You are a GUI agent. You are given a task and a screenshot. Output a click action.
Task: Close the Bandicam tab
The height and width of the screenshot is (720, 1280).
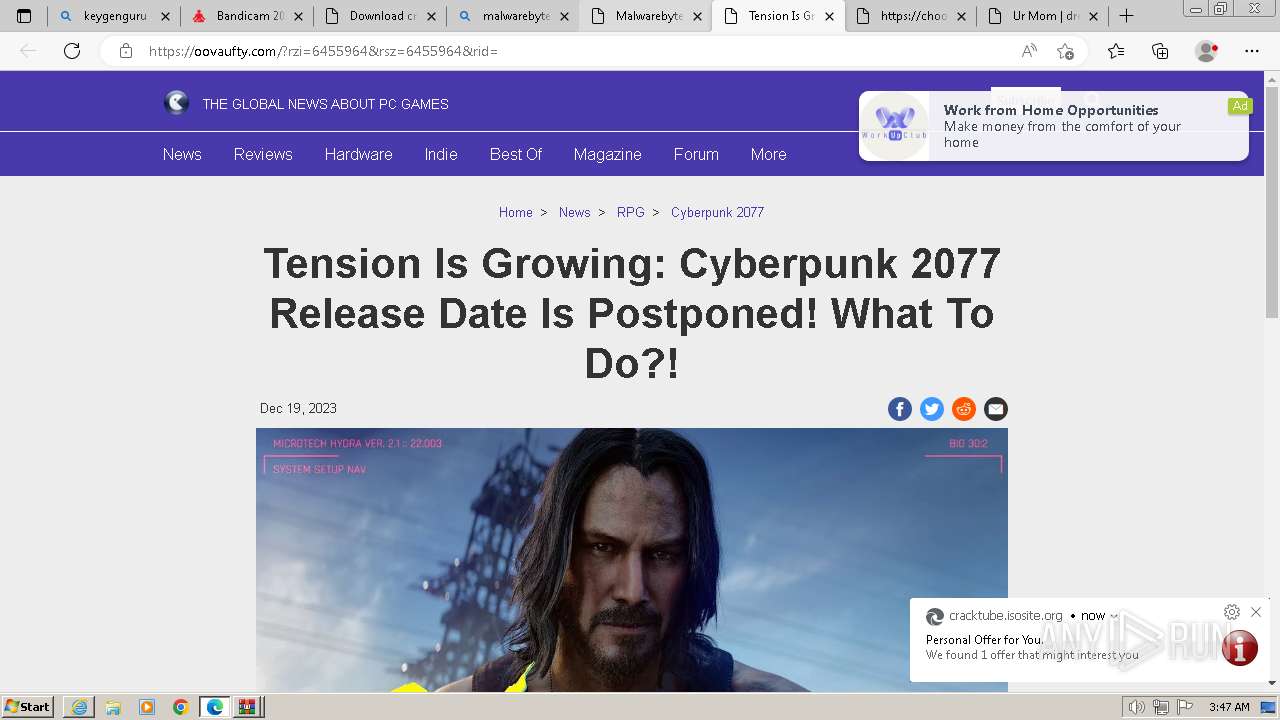299,16
